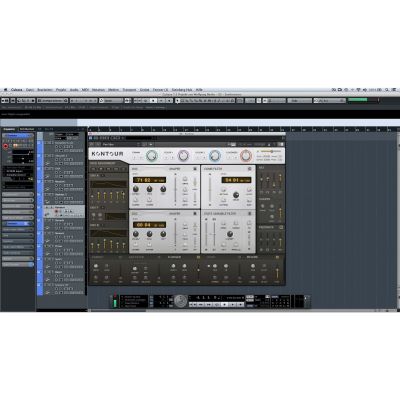
Task: Click the red record-enable button in the Inspector
Action: point(5,146)
